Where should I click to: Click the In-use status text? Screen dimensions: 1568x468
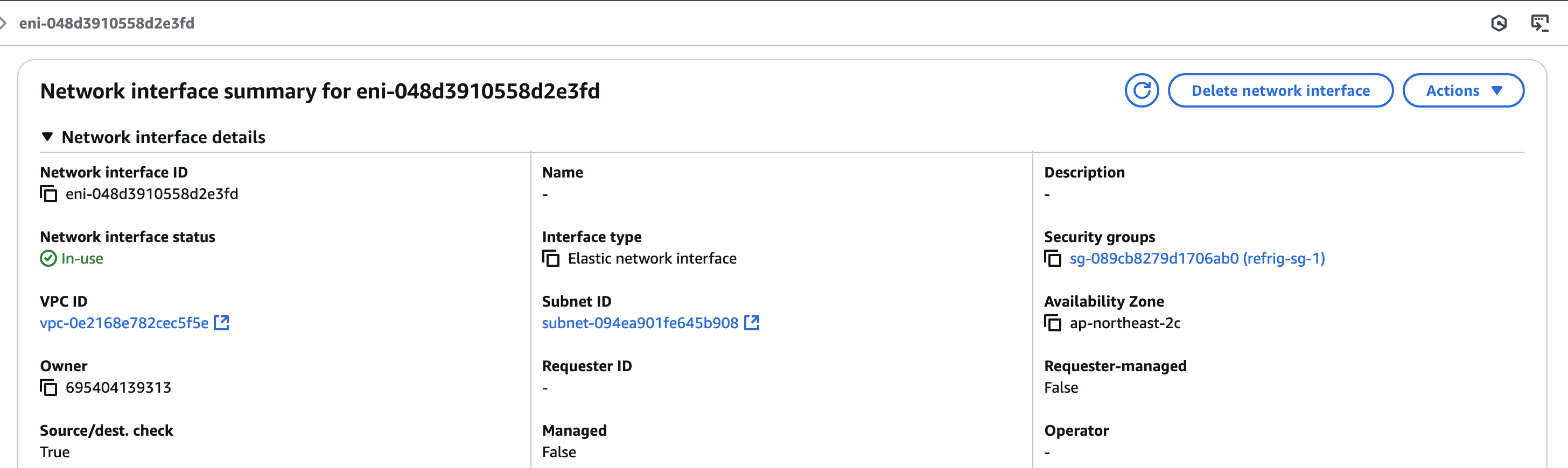pos(82,258)
